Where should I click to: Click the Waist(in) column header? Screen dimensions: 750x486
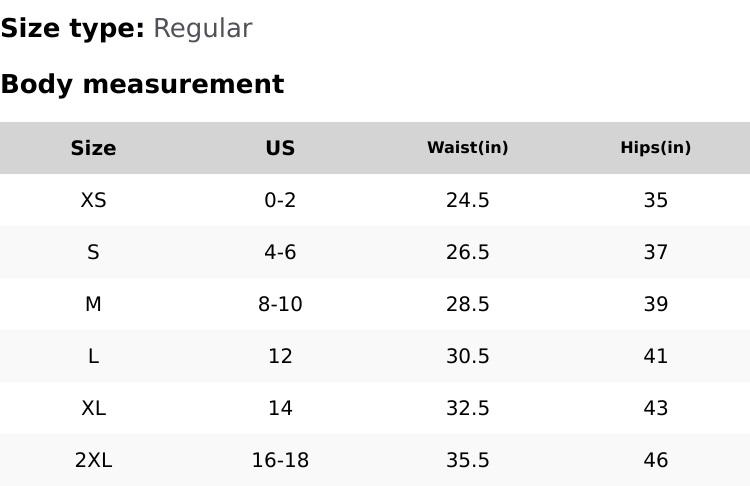467,148
